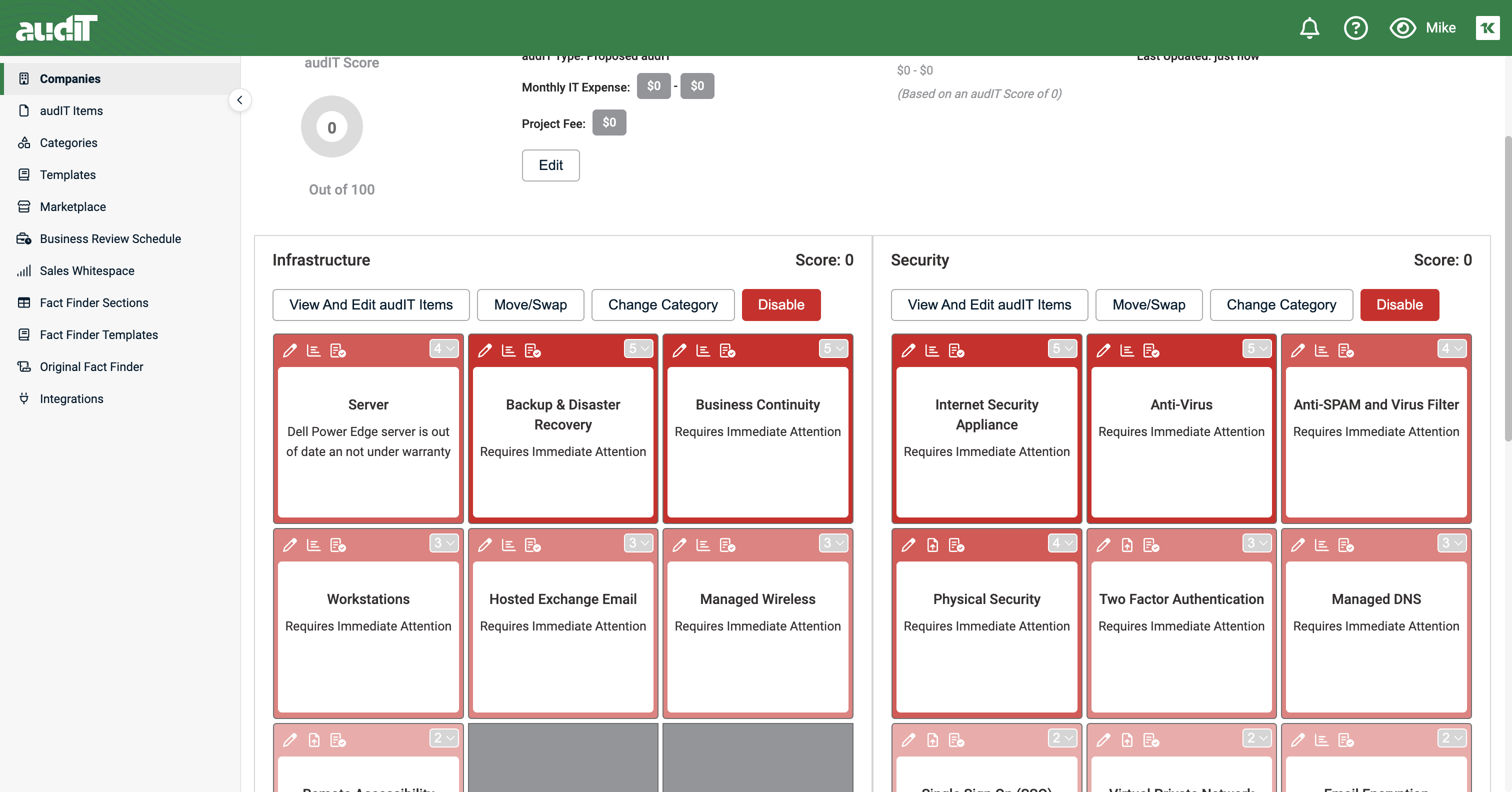The image size is (1512, 792).
Task: Click the pencil edit icon on Server card
Action: [290, 350]
